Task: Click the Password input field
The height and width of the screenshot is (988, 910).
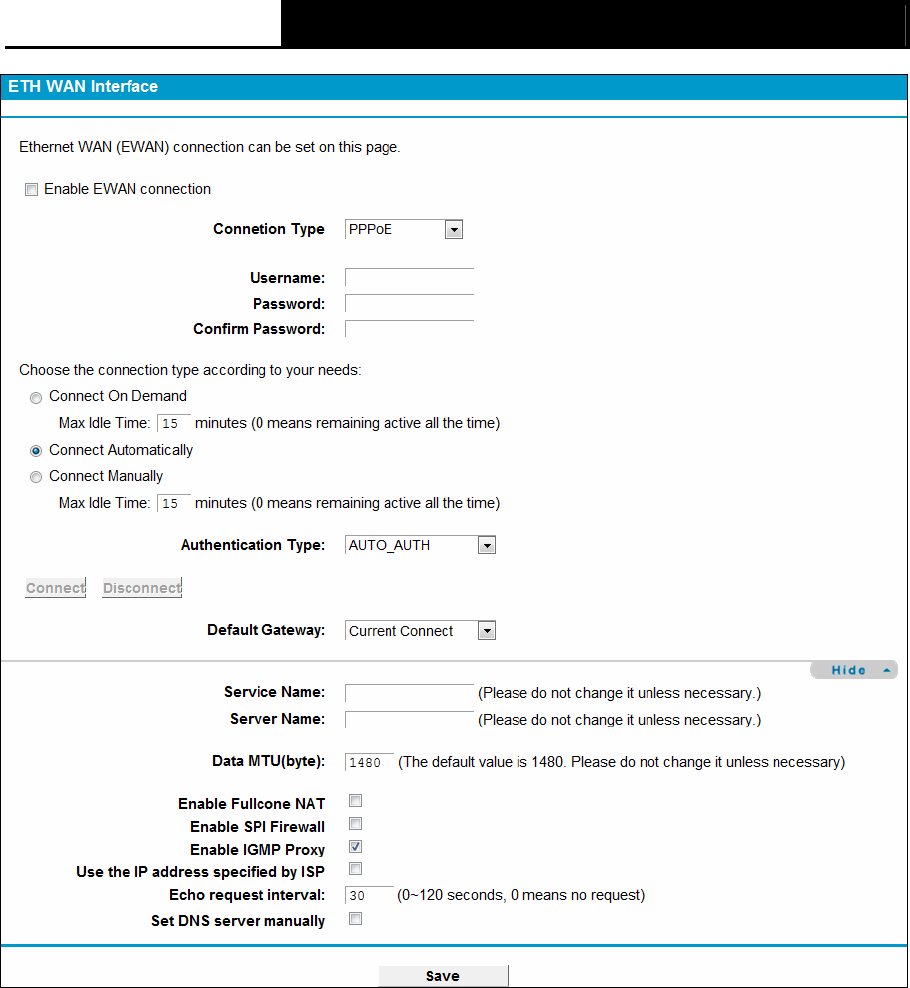Action: pos(409,303)
